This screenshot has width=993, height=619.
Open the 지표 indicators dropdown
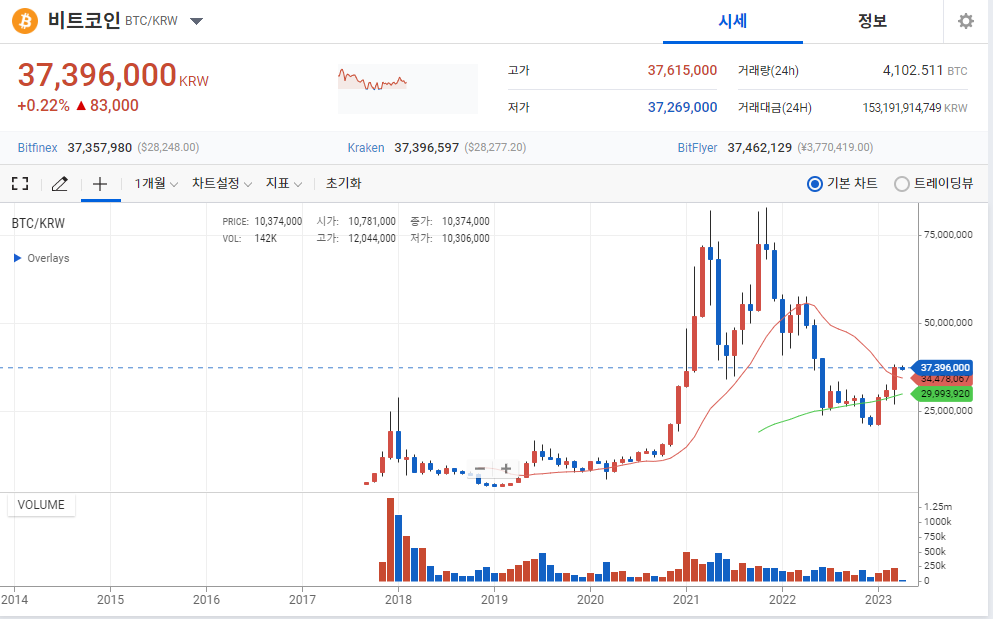click(283, 184)
